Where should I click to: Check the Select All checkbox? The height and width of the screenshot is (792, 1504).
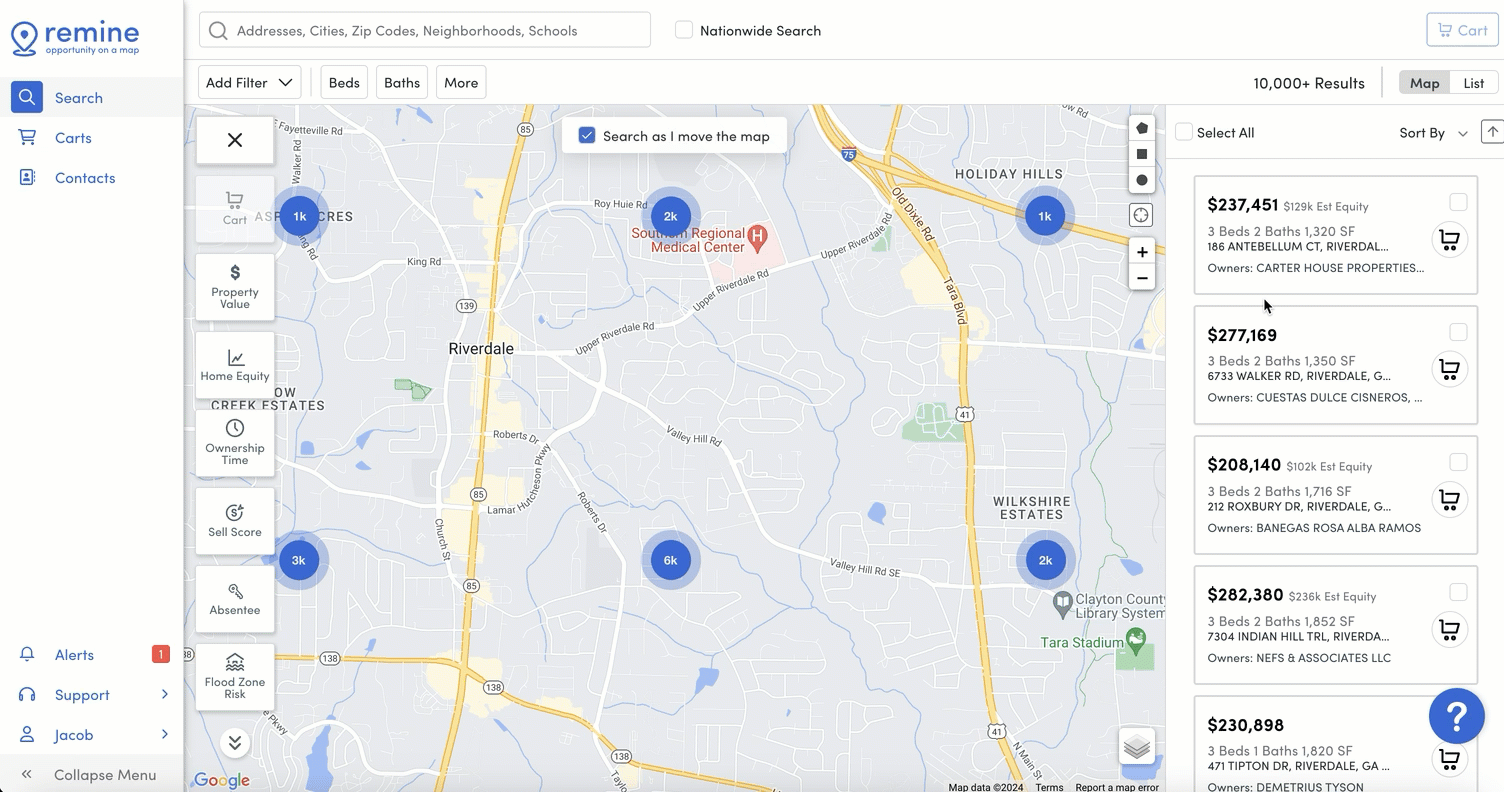1184,132
